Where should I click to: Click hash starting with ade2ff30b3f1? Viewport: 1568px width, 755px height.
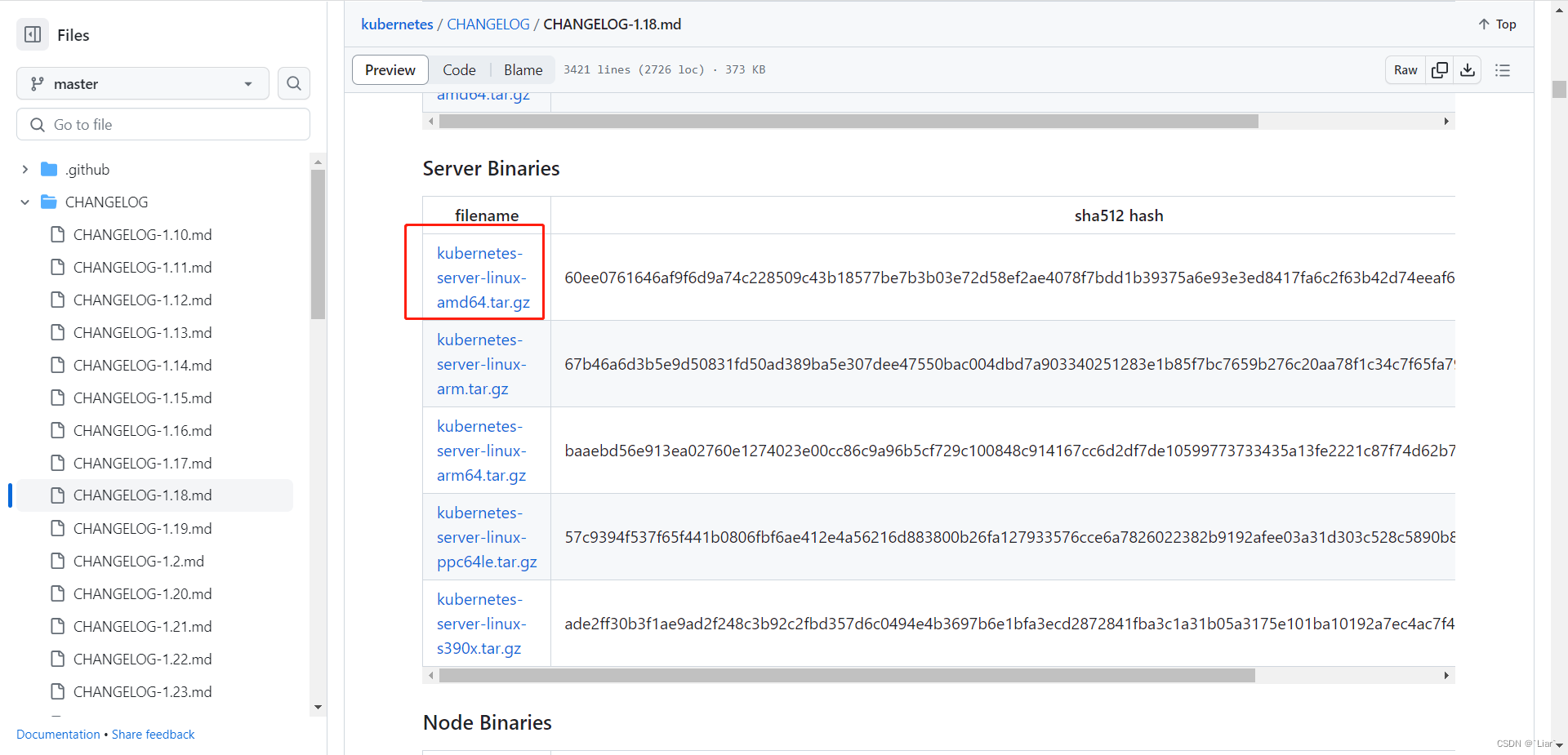coord(1009,624)
